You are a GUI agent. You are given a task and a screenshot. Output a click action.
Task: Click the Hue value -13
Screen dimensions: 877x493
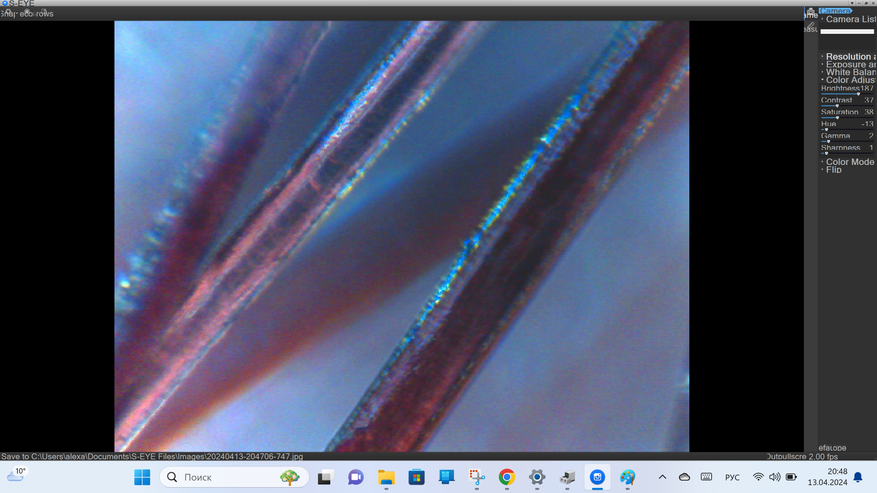pos(867,124)
